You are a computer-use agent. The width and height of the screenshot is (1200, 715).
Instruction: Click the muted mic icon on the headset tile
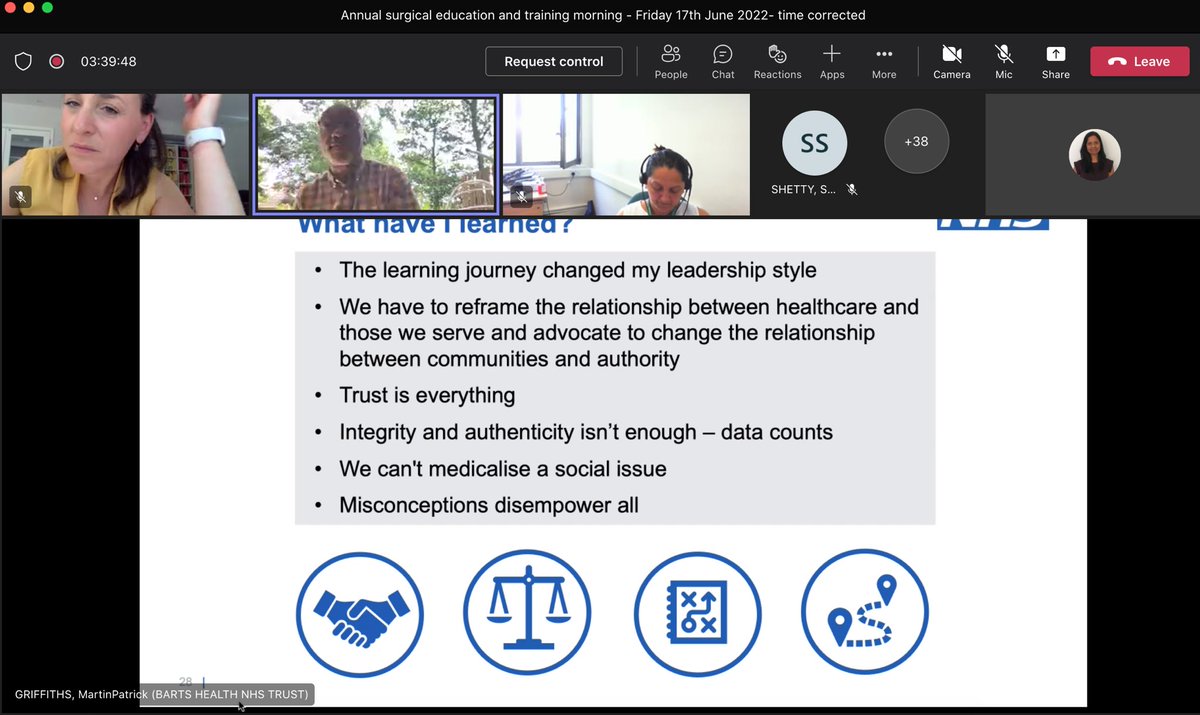coord(520,197)
